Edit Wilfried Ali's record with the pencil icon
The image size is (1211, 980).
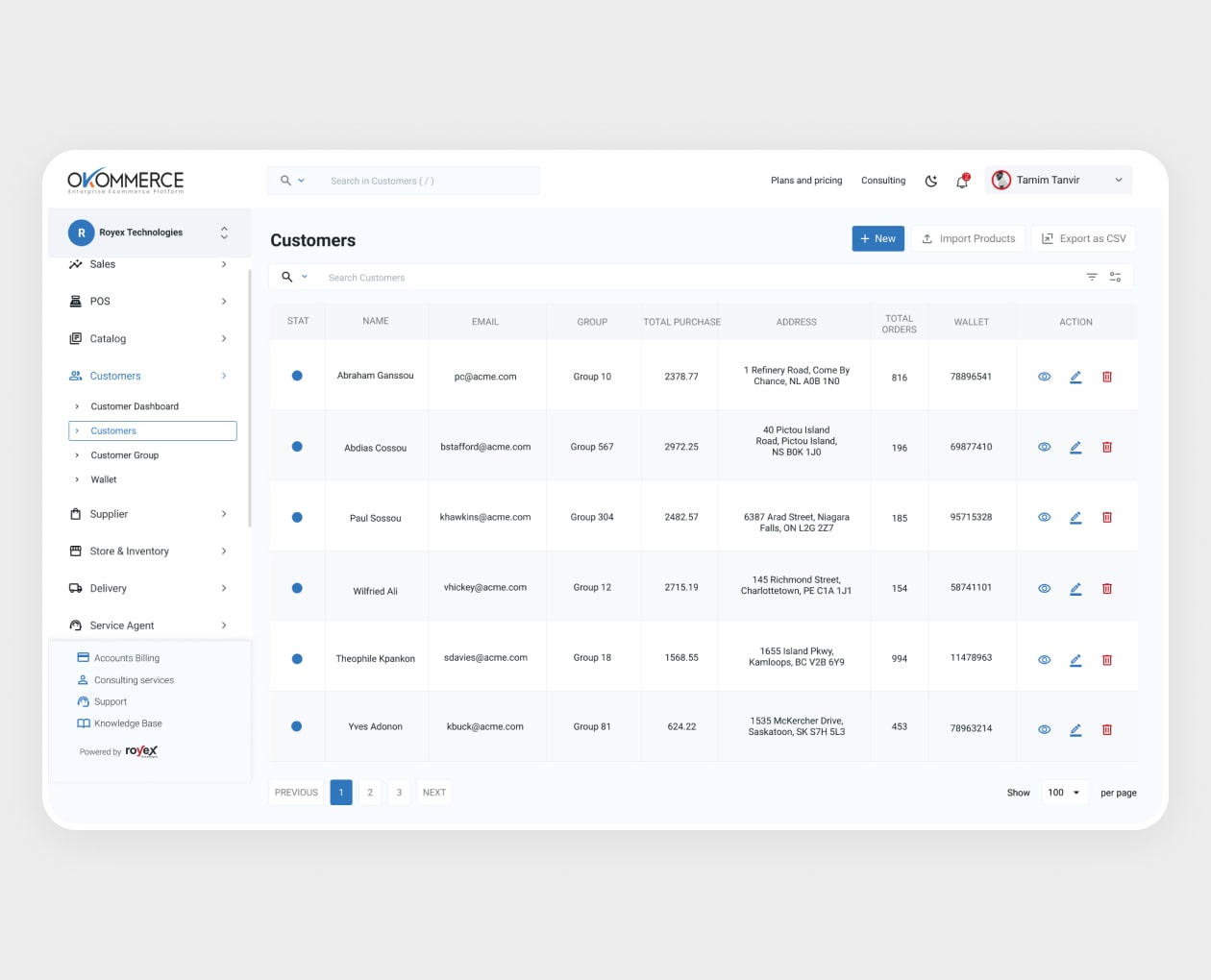point(1075,588)
